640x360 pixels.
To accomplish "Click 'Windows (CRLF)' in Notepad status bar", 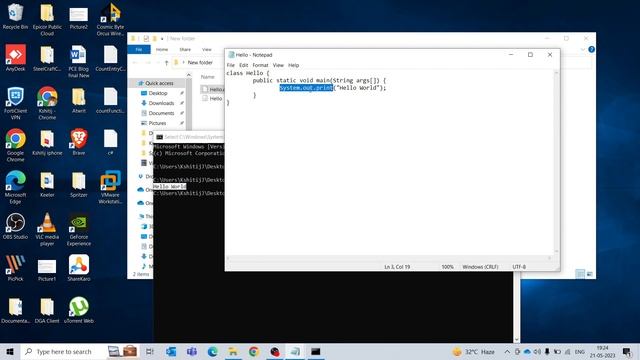I will [x=480, y=267].
